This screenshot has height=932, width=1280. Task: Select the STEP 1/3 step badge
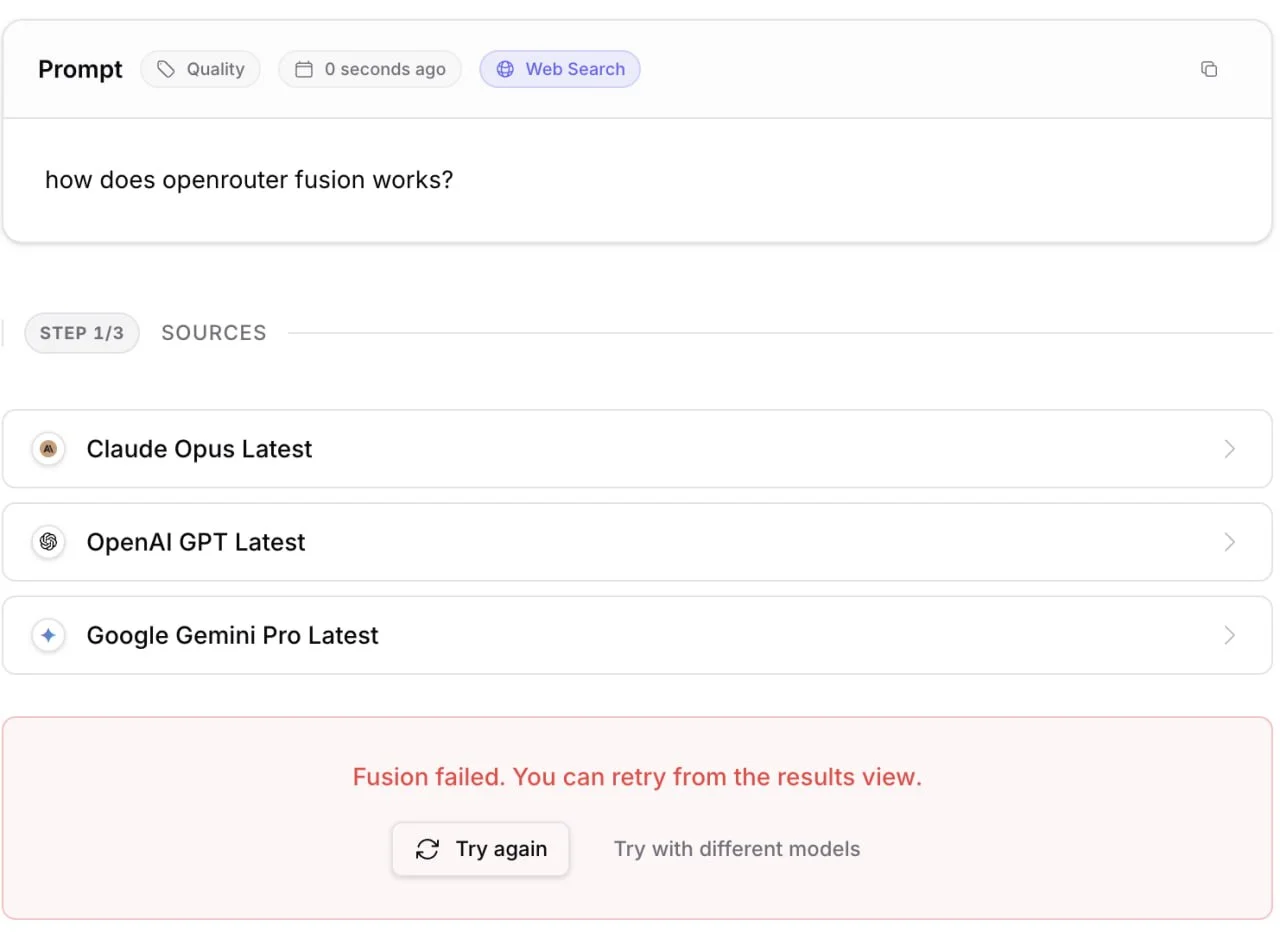coord(82,333)
